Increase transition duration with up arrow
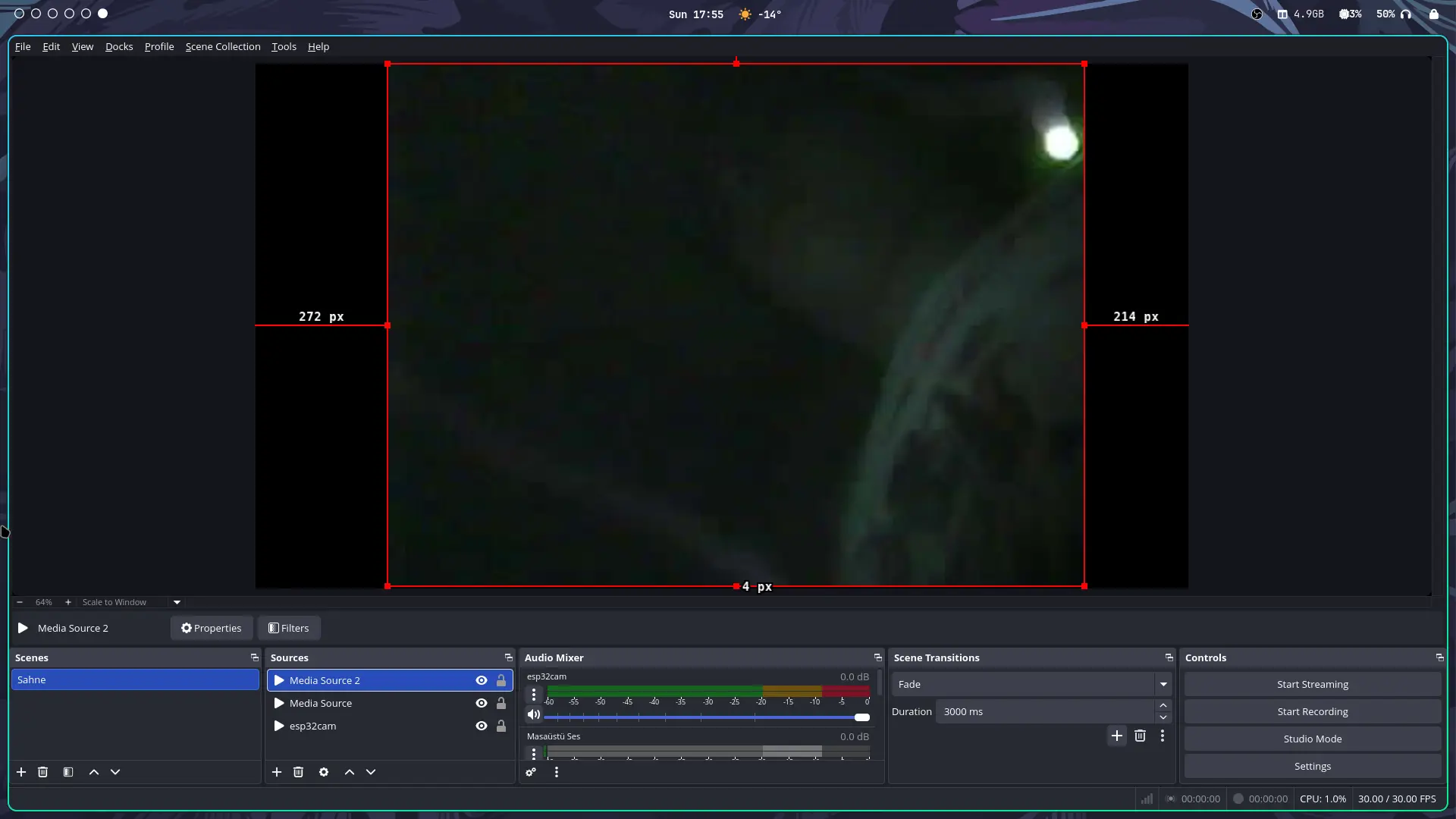Viewport: 1456px width, 819px height. pyautogui.click(x=1163, y=705)
